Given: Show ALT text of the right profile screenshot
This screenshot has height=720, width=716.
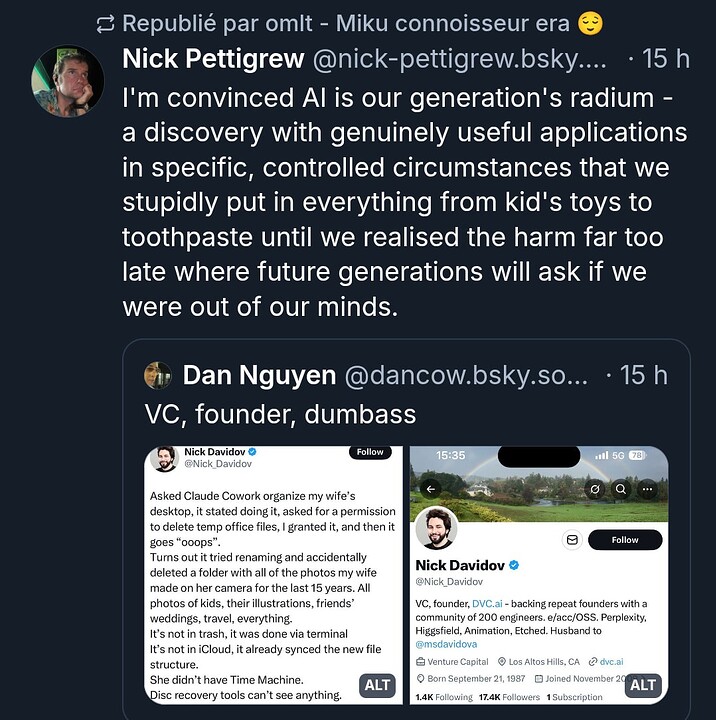Looking at the screenshot, I should 643,685.
